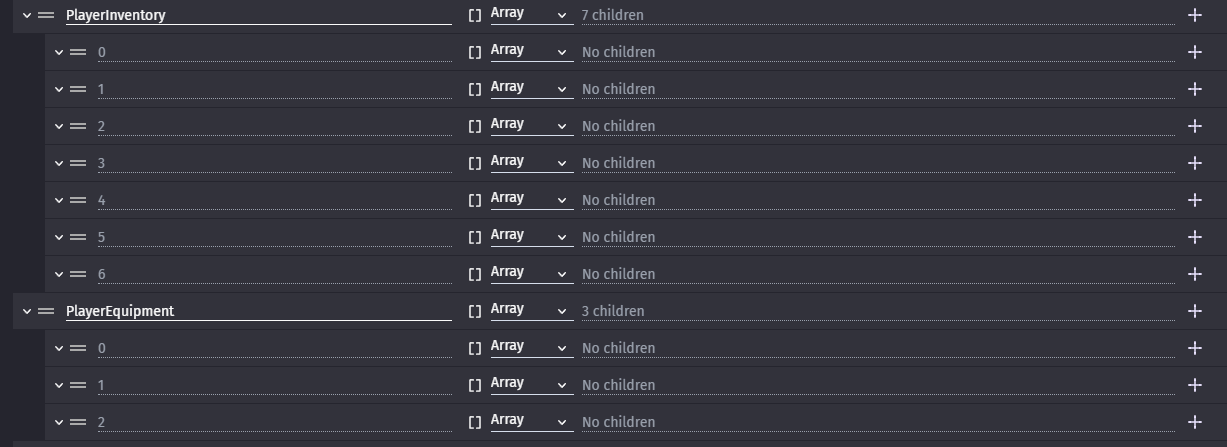Viewport: 1227px width, 447px height.
Task: Click the '7 children' value on PlayerInventory
Action: 613,15
